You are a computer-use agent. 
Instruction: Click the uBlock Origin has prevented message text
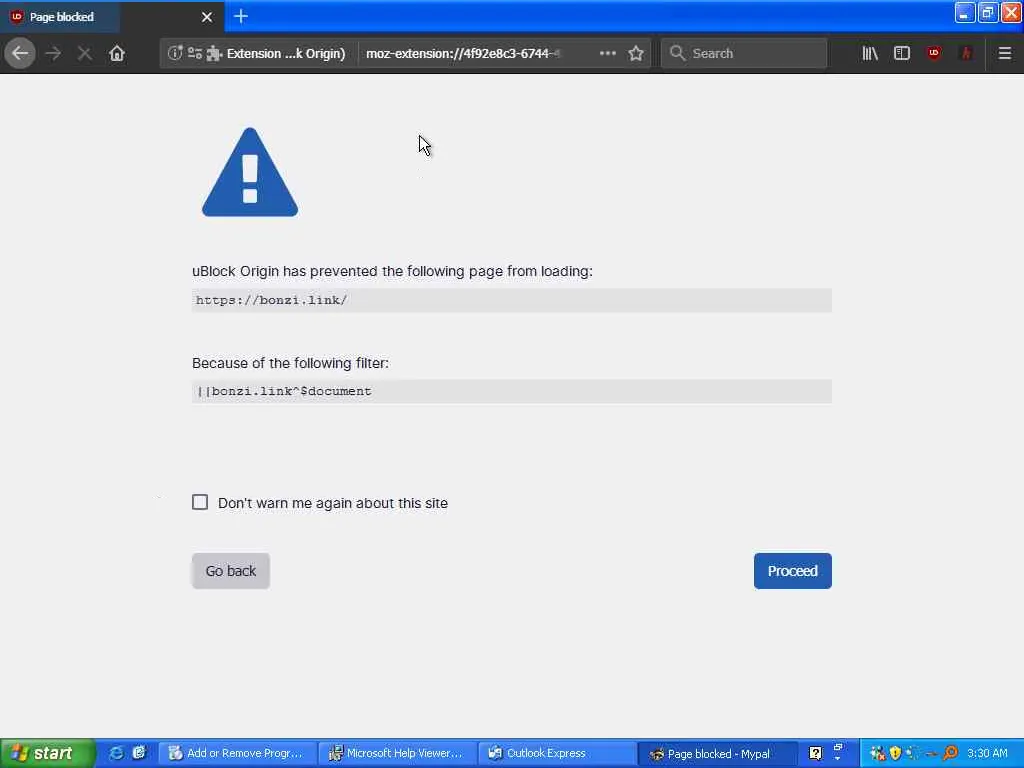pyautogui.click(x=392, y=271)
